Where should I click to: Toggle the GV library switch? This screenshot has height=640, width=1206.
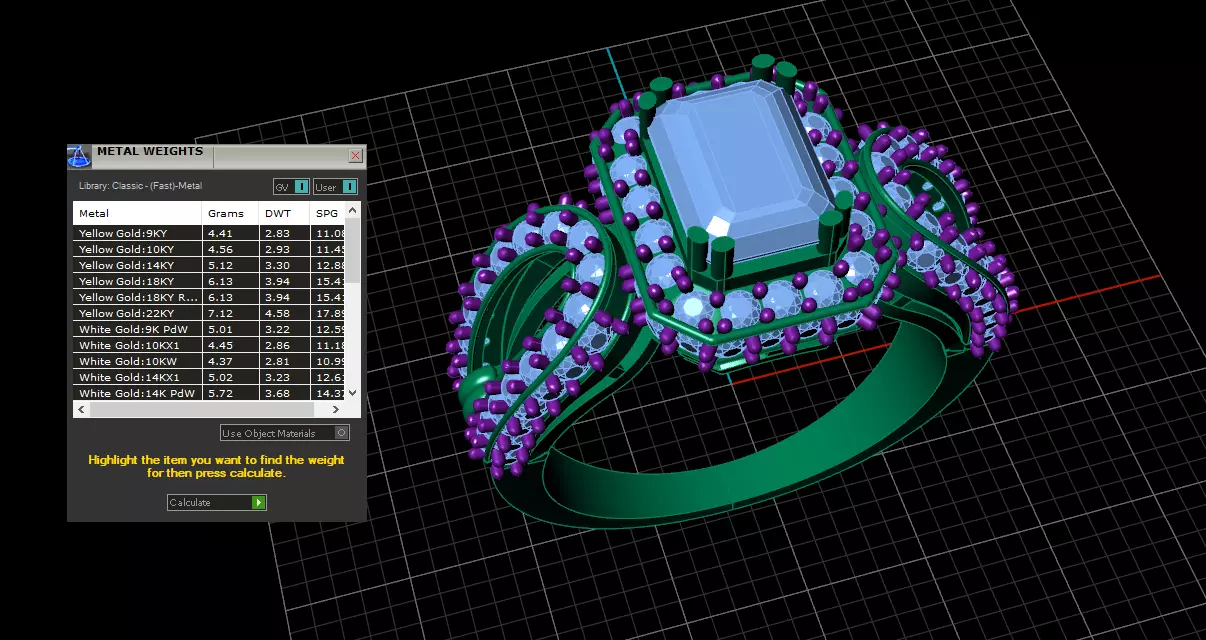[291, 186]
